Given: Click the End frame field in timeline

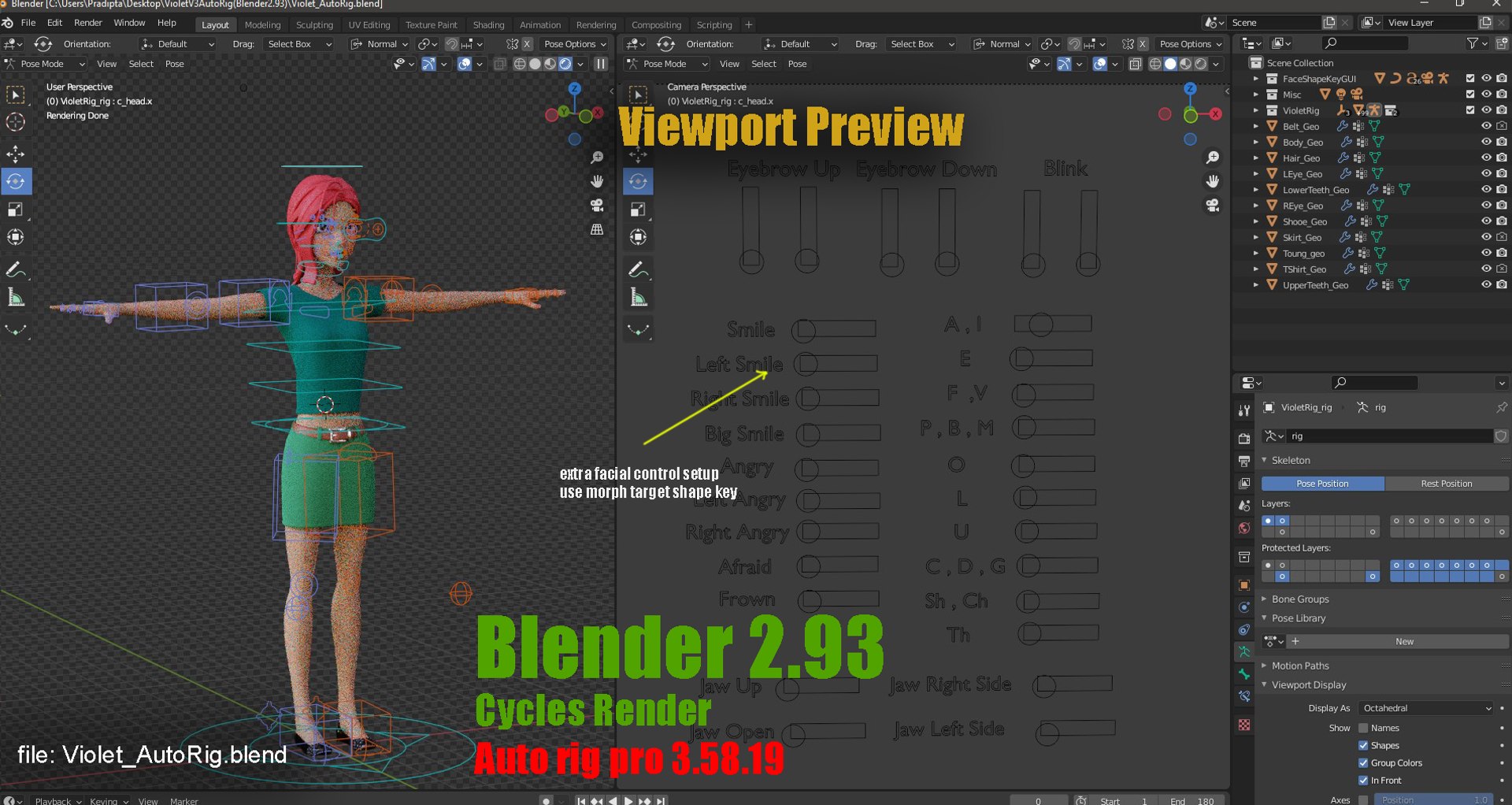Looking at the screenshot, I should (x=1191, y=800).
